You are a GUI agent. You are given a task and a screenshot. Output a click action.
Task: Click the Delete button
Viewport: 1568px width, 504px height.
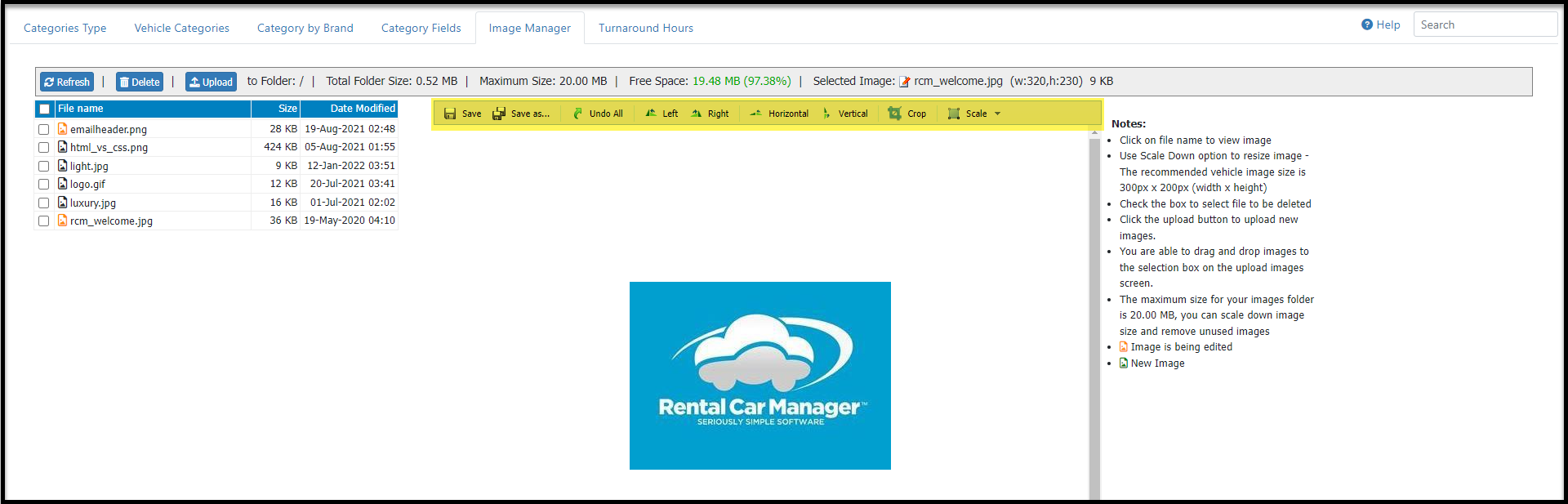pyautogui.click(x=140, y=82)
